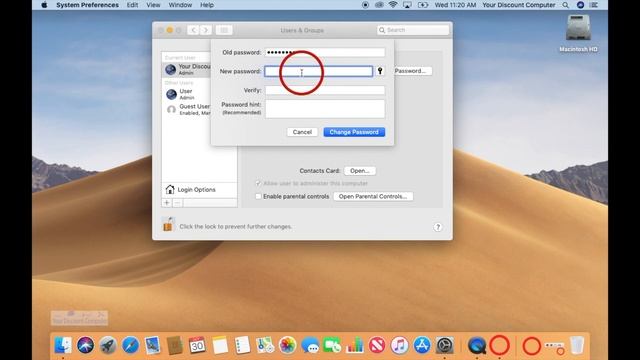Open QuickTime Player icon in Dock

(476, 345)
